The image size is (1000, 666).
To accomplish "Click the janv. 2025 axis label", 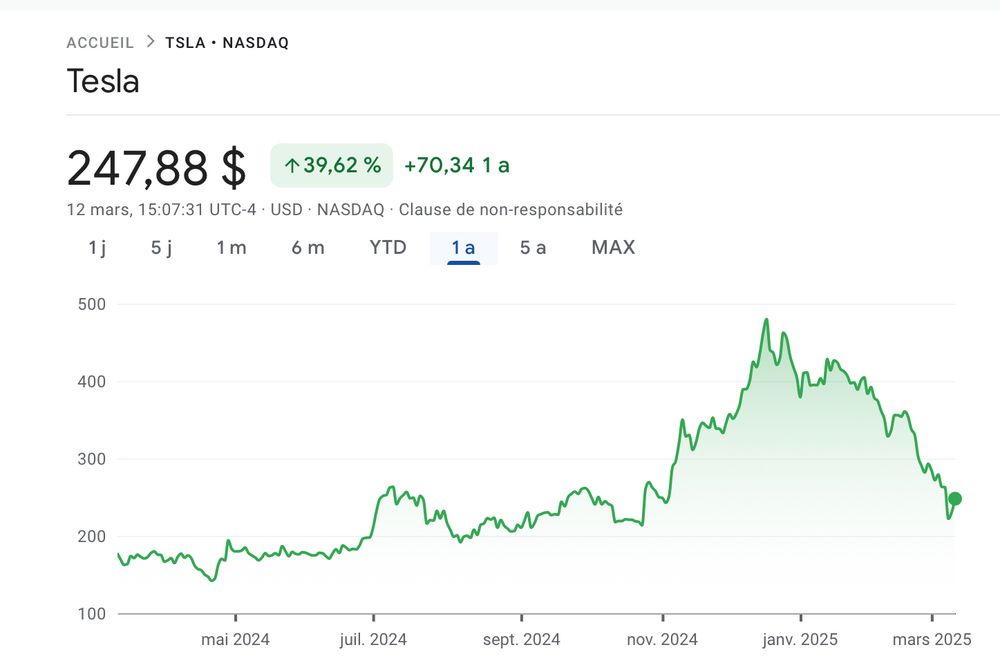I will pos(800,639).
